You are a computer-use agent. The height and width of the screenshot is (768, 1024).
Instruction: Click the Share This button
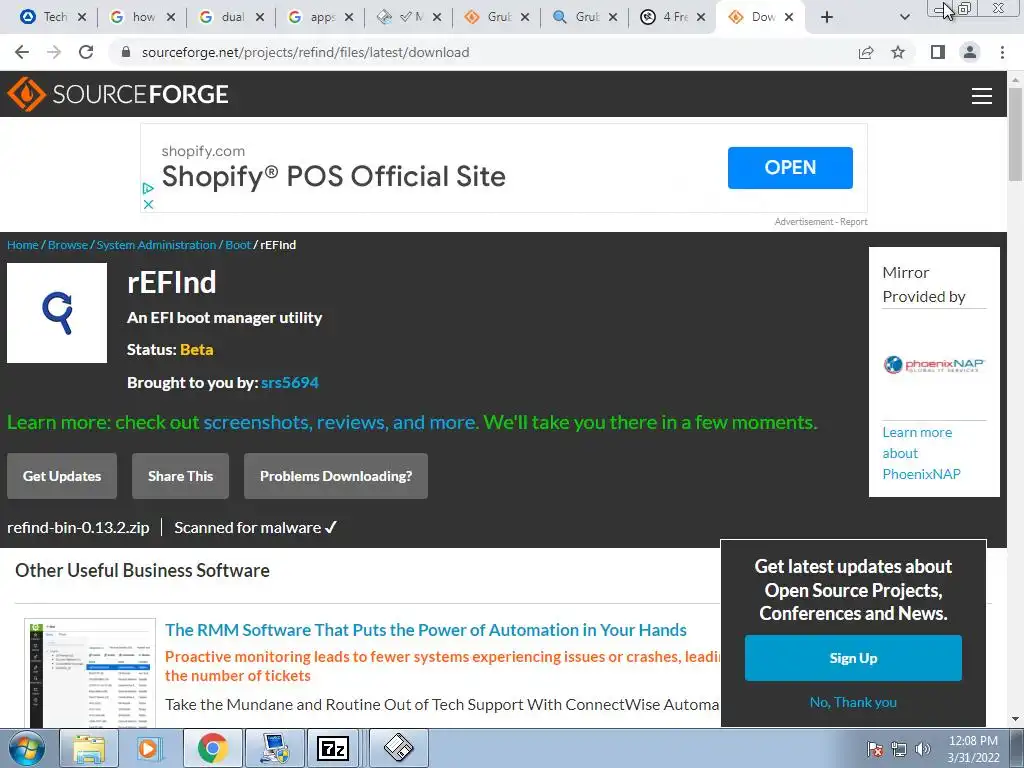pos(180,476)
